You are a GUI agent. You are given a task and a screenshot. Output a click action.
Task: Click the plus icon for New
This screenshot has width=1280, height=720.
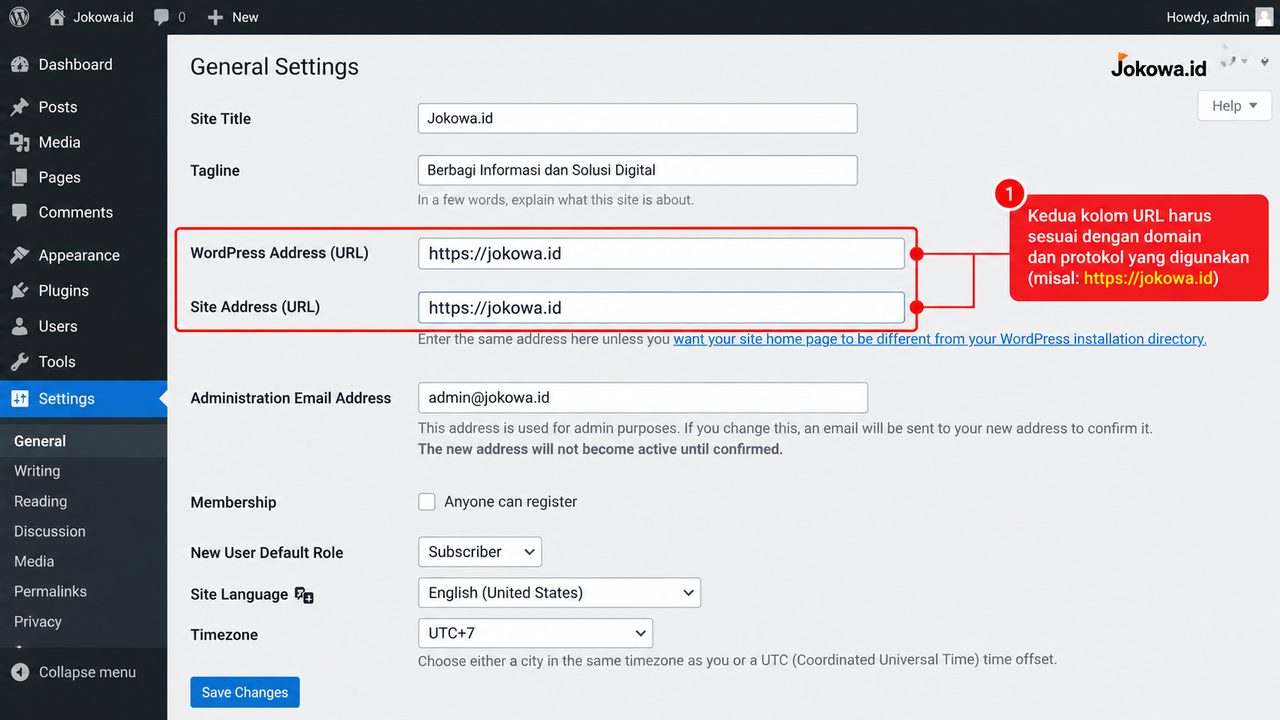coord(215,17)
